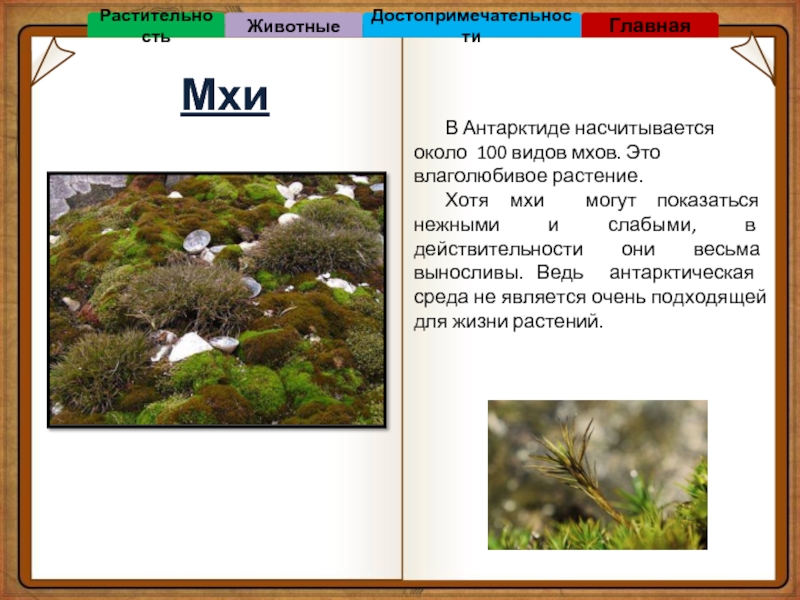
Task: Select the large moss-covered rocks photo
Action: coord(217,300)
